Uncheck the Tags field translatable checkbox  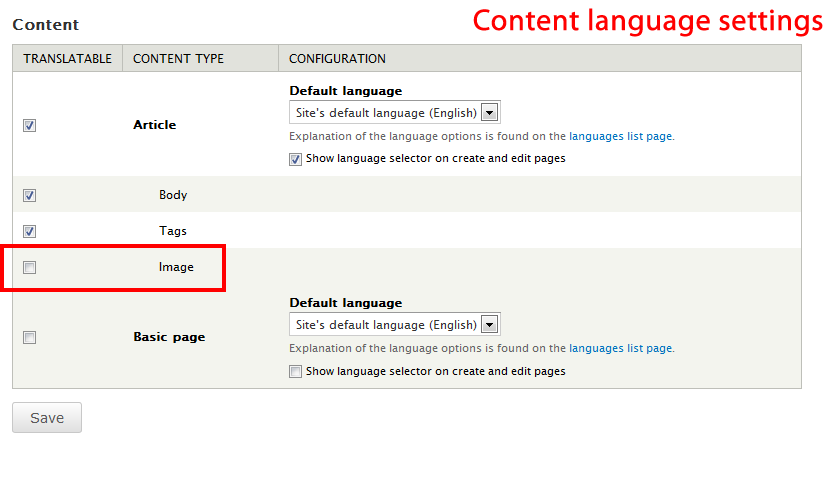(x=29, y=231)
